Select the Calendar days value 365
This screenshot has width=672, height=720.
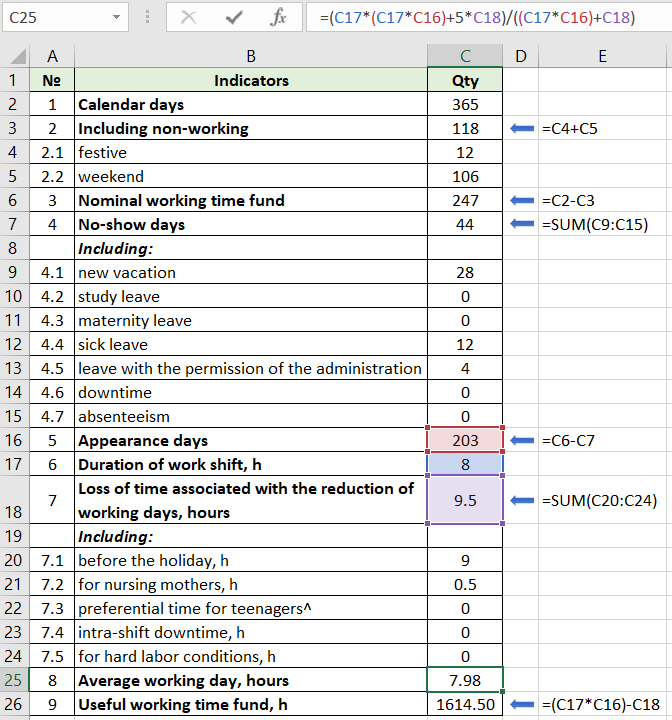[x=465, y=104]
